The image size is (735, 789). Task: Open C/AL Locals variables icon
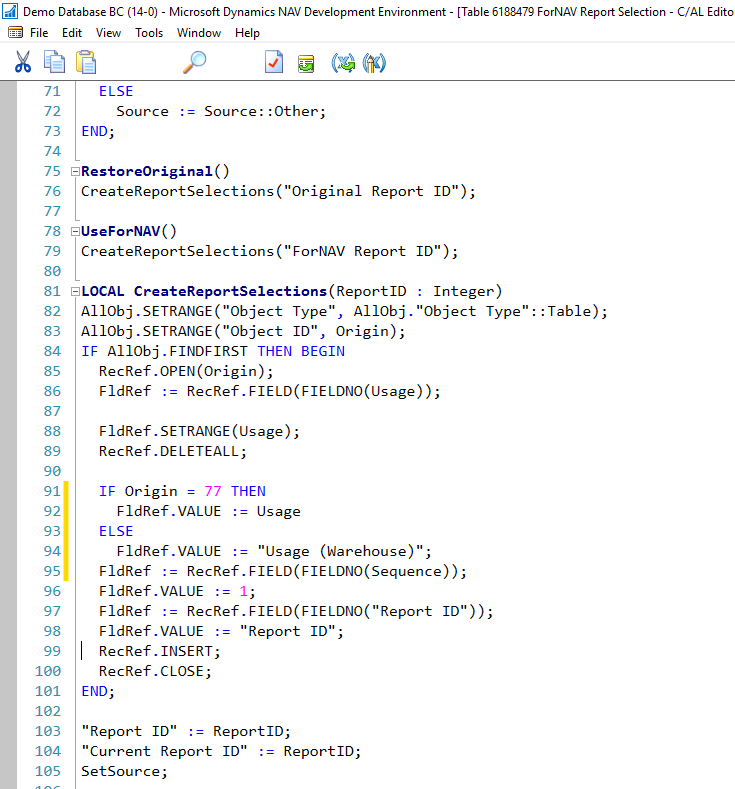(x=374, y=63)
